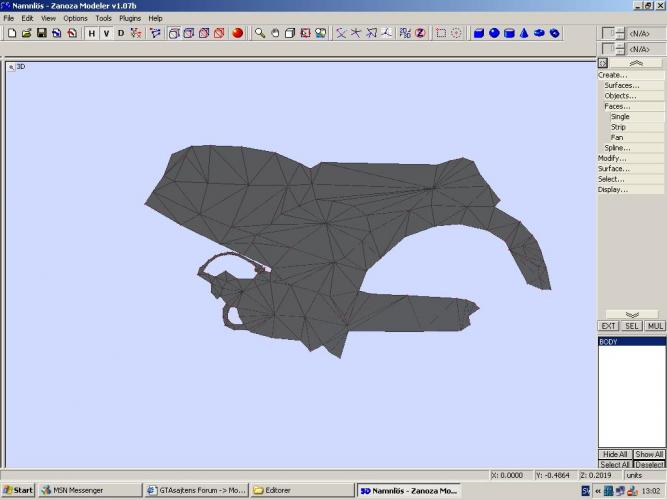Expand the Create... panel section

pos(613,75)
